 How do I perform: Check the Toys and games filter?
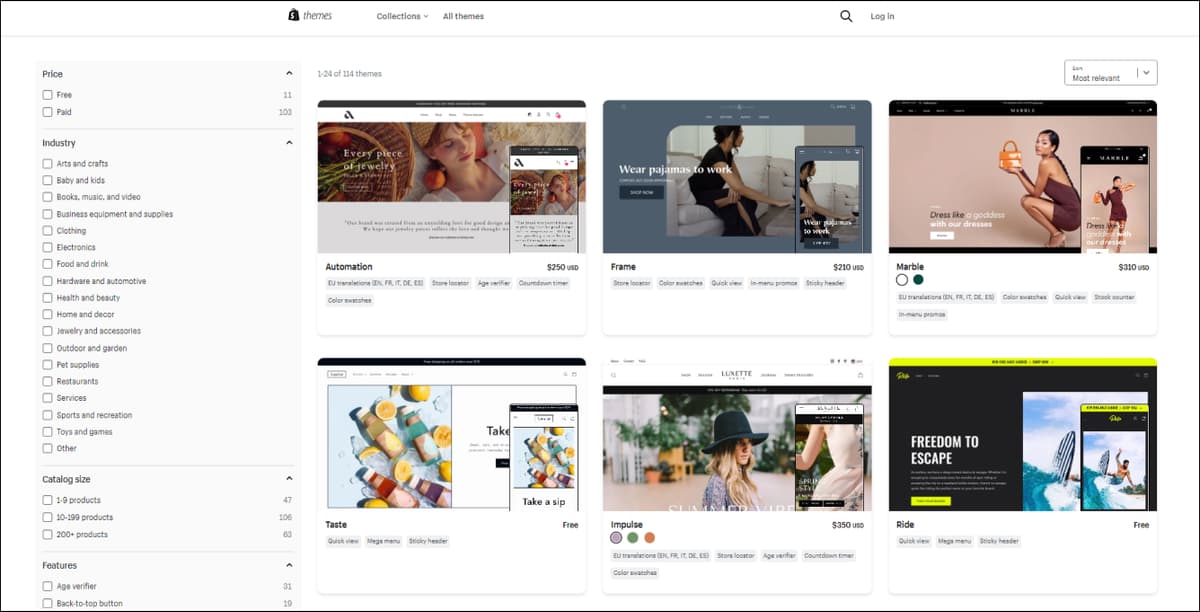(47, 432)
